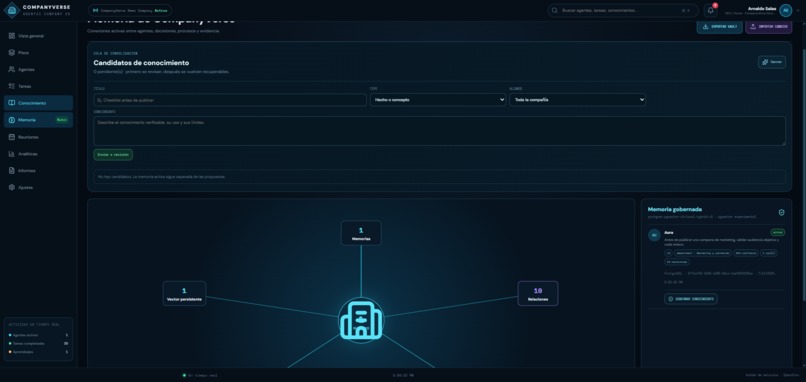Click the knowledge description textarea

(x=439, y=131)
